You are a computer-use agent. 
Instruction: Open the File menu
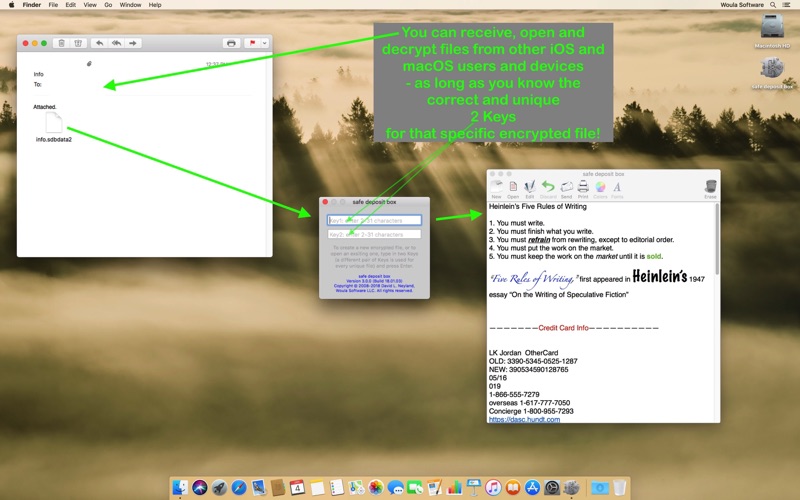(x=53, y=5)
